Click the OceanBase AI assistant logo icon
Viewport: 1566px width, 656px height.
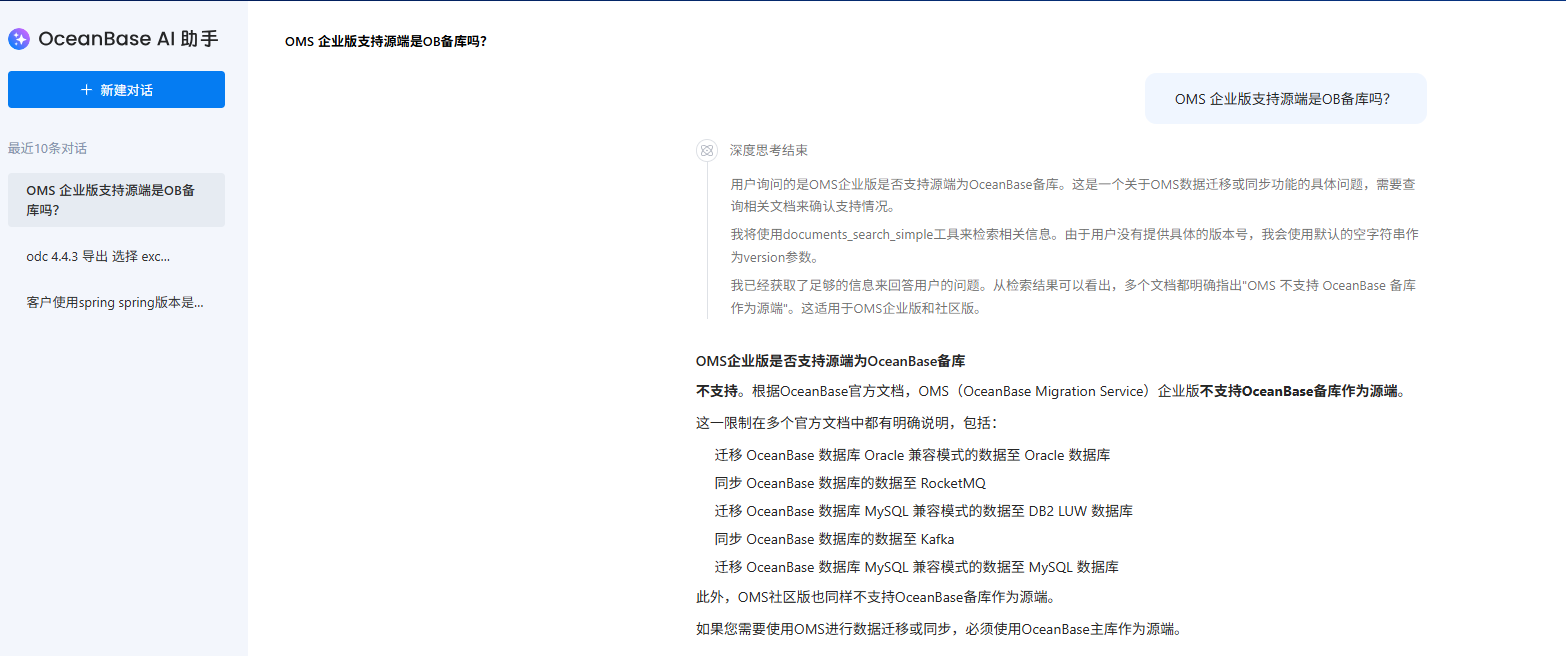pyautogui.click(x=19, y=39)
